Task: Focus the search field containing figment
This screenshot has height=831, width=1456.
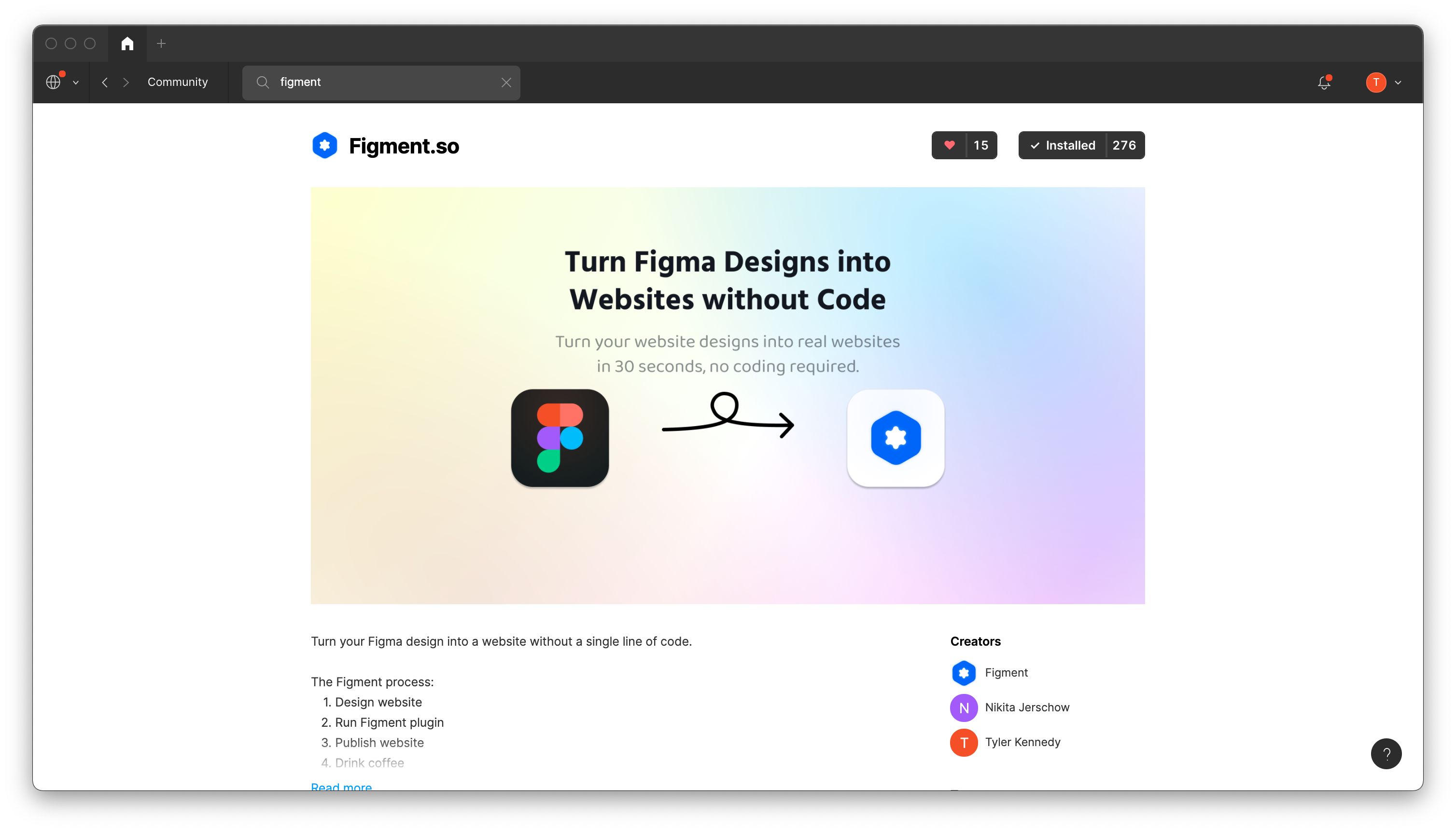Action: click(381, 82)
